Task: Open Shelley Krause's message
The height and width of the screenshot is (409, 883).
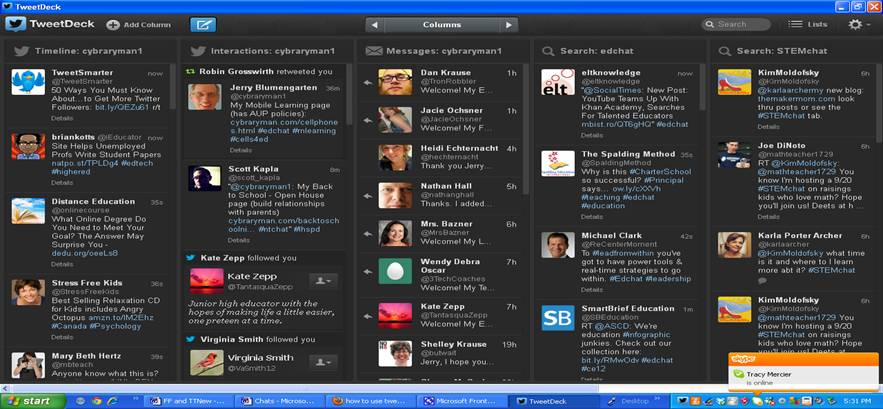Action: click(x=443, y=353)
